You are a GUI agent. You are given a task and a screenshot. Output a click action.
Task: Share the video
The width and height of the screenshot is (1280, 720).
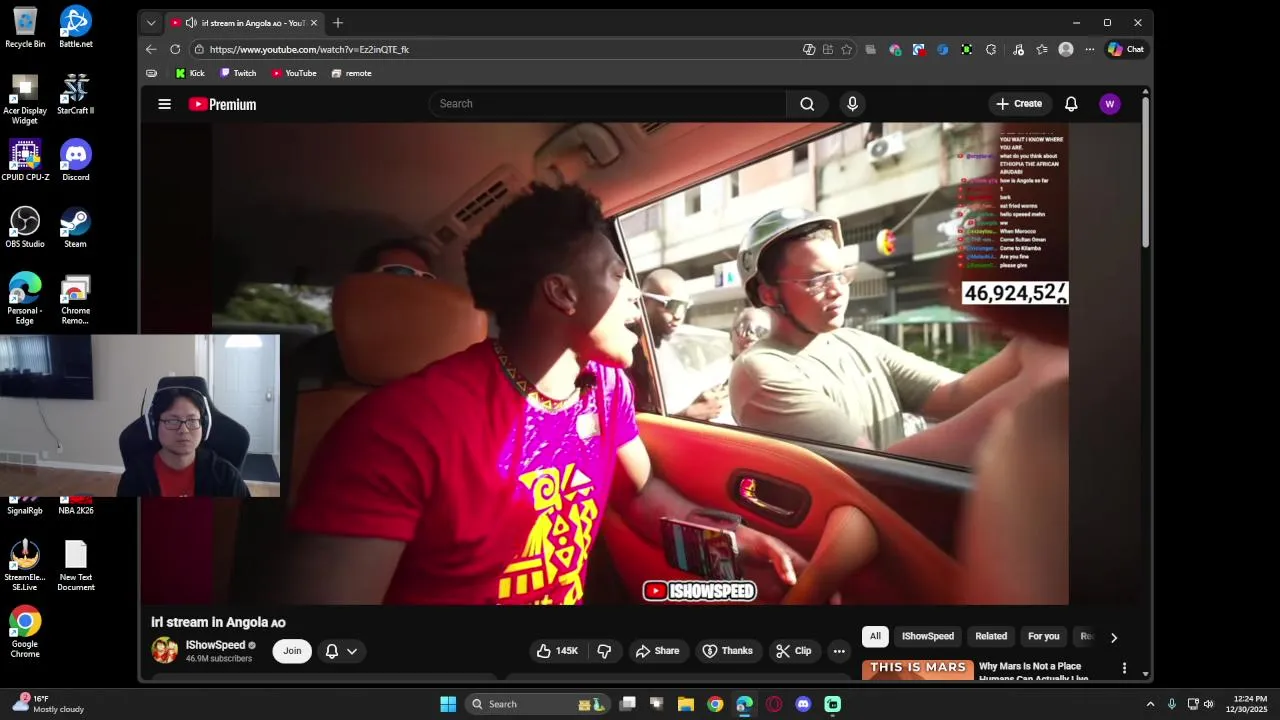tap(657, 651)
